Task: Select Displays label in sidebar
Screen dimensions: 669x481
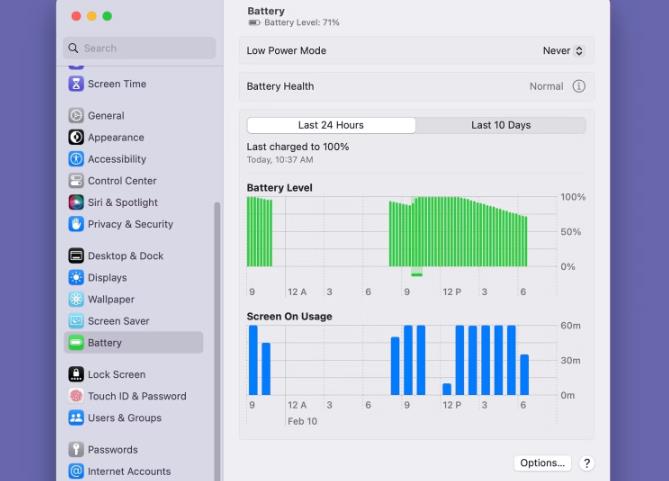Action: [x=108, y=277]
